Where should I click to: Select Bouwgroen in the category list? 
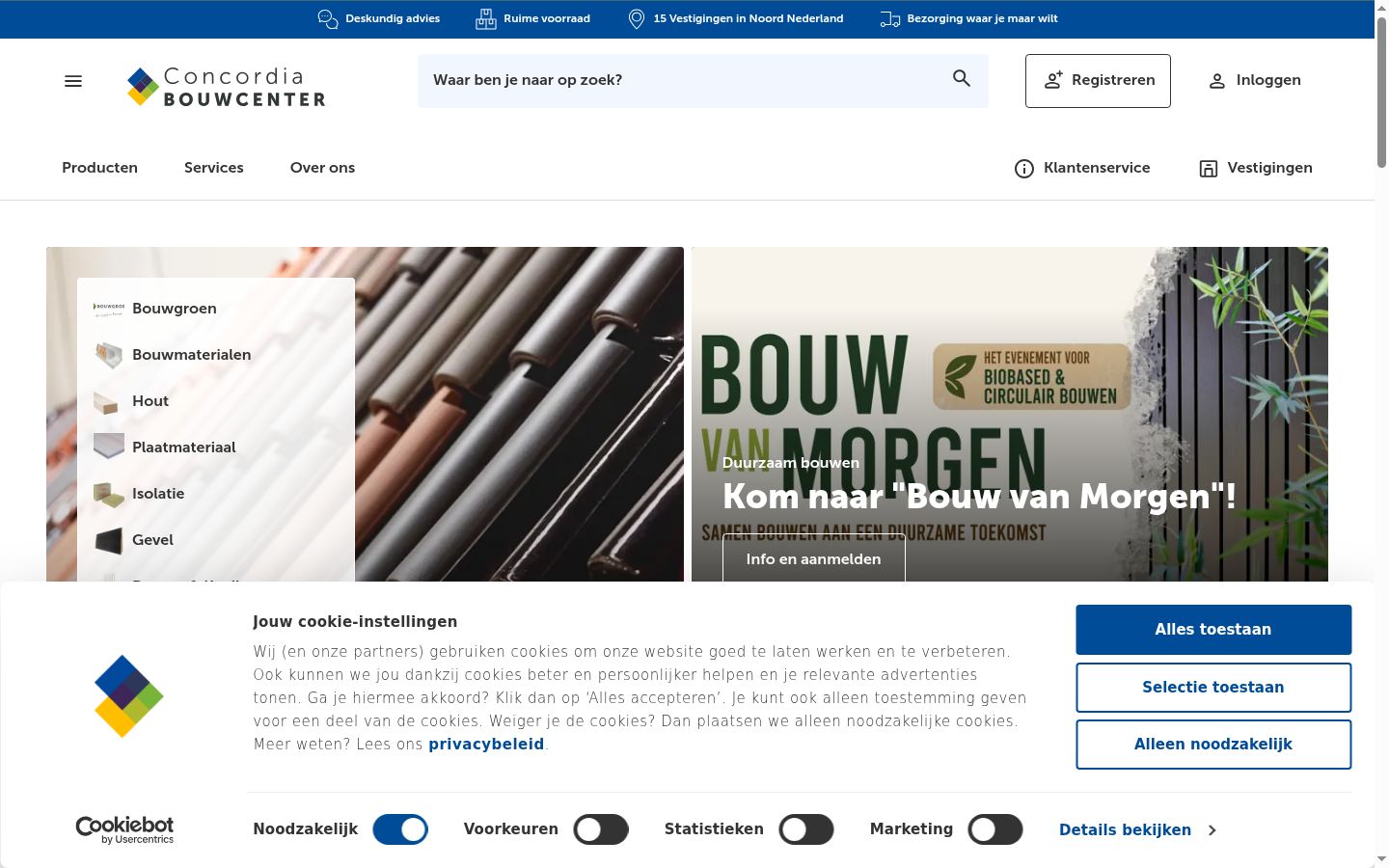(x=175, y=309)
